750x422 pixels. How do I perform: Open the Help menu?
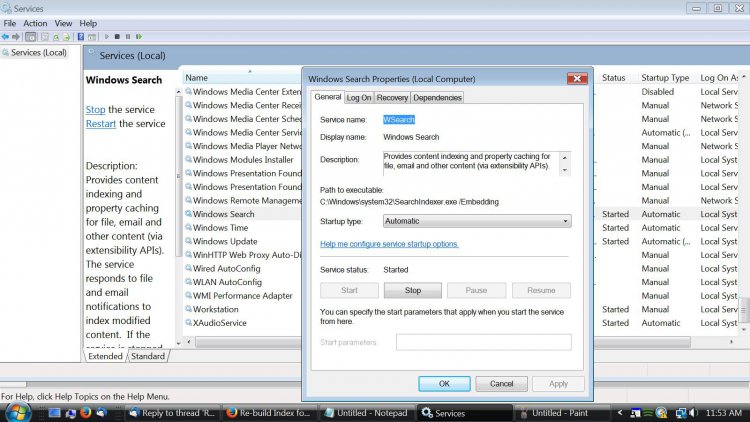[x=88, y=23]
